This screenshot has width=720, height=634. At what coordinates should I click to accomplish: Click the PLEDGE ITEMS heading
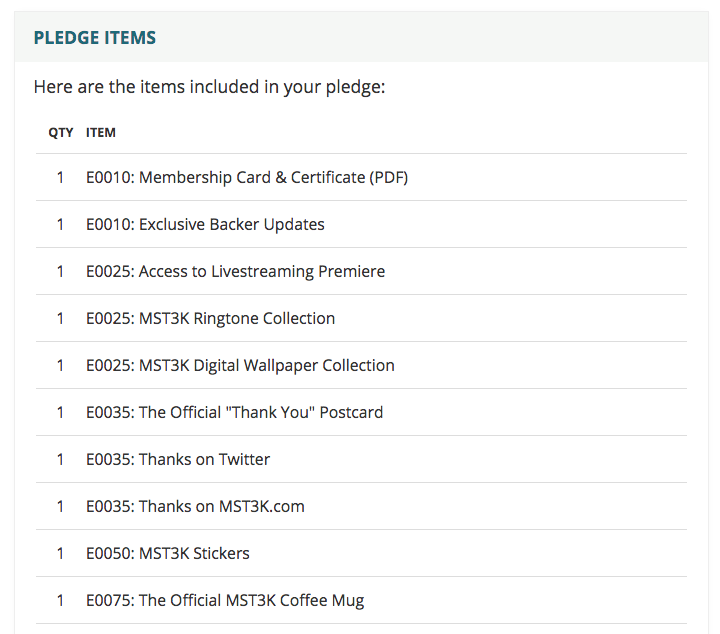click(95, 38)
